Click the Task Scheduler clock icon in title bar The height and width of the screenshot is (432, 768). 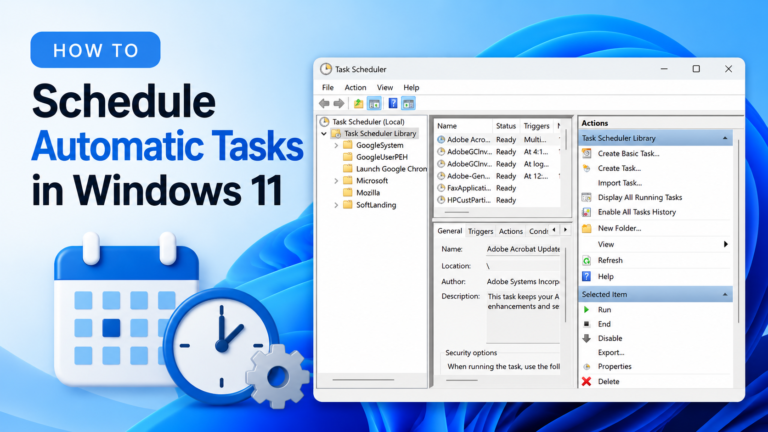(x=326, y=69)
